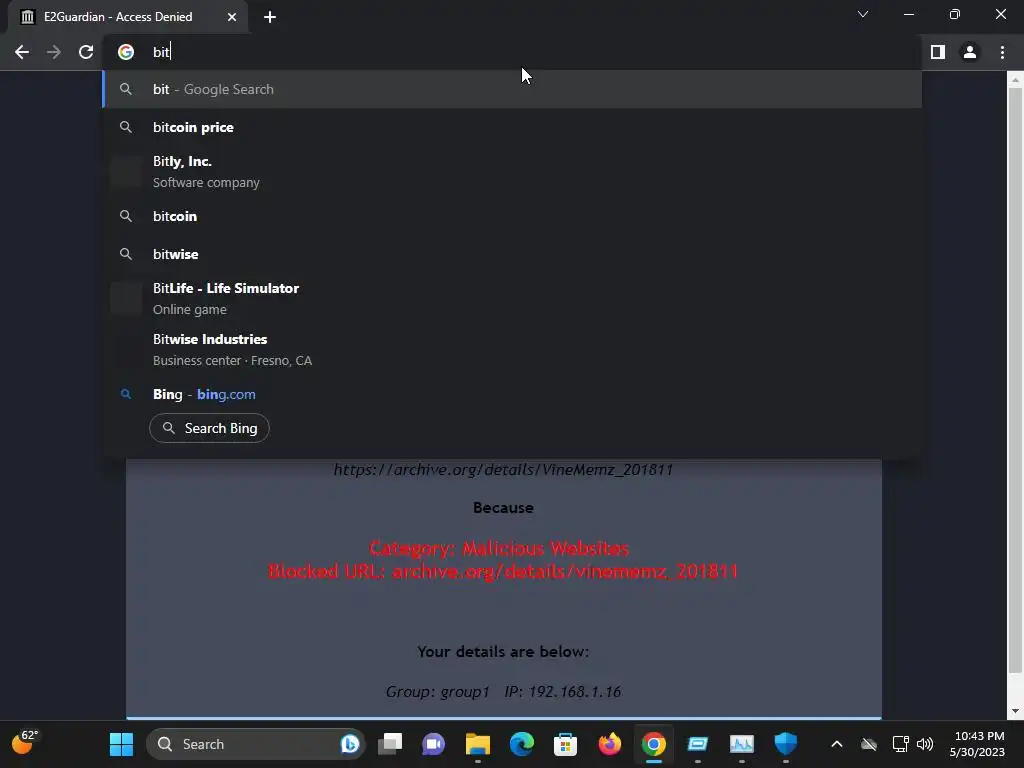Click the address bar containing 'bit'
Viewport: 1024px width, 768px height.
pyautogui.click(x=513, y=52)
